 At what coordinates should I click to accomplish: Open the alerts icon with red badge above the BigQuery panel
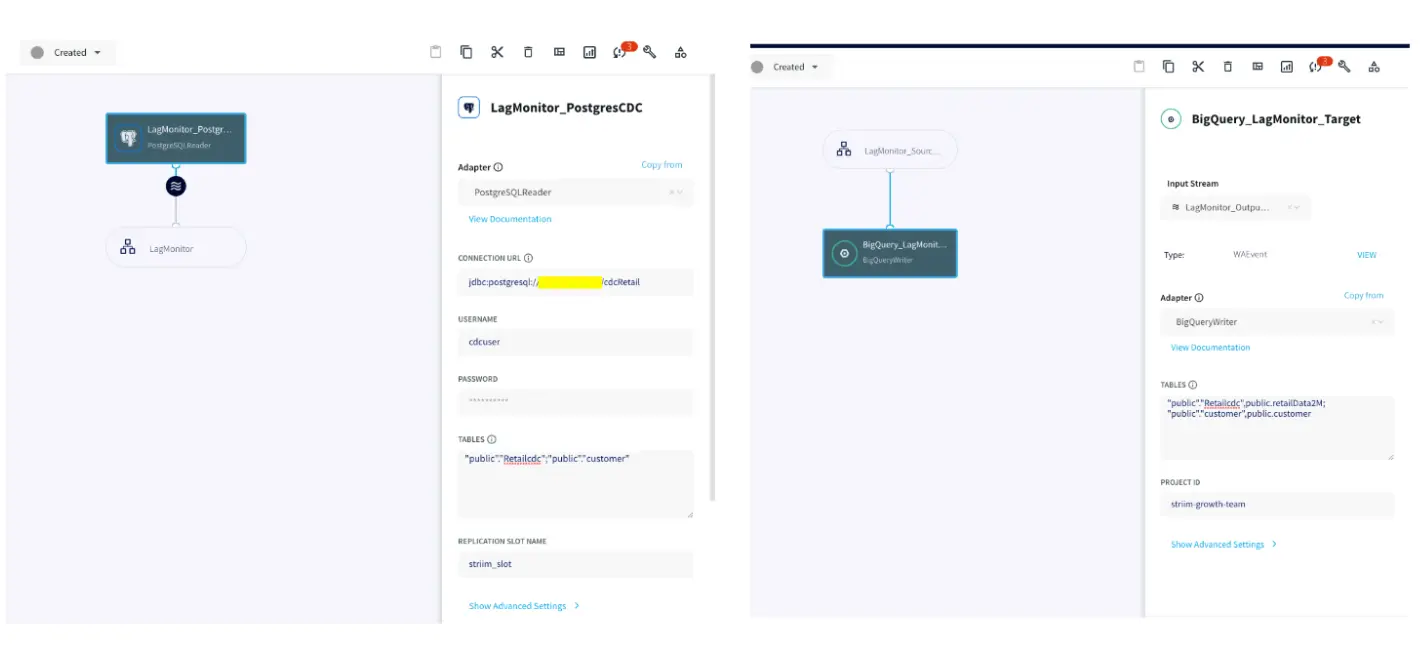click(x=1320, y=67)
